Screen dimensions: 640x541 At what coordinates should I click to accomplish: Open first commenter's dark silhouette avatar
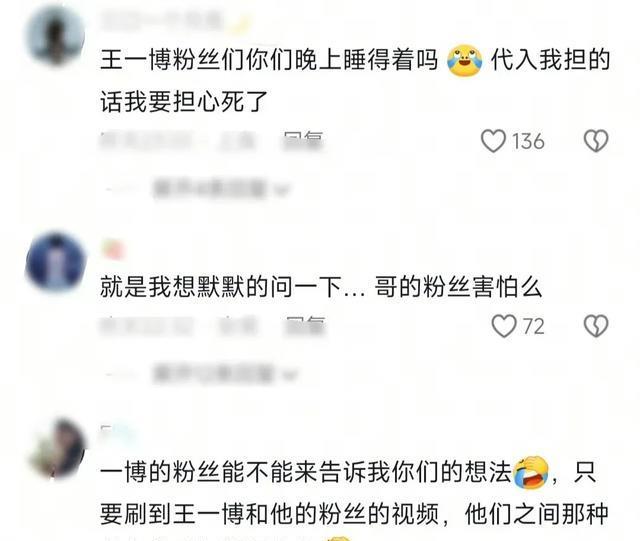(55, 36)
